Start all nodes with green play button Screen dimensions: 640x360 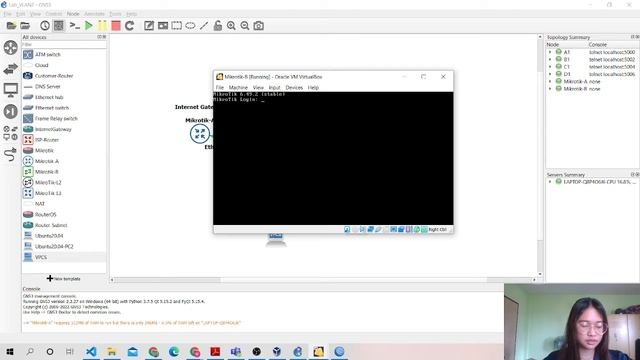point(89,26)
